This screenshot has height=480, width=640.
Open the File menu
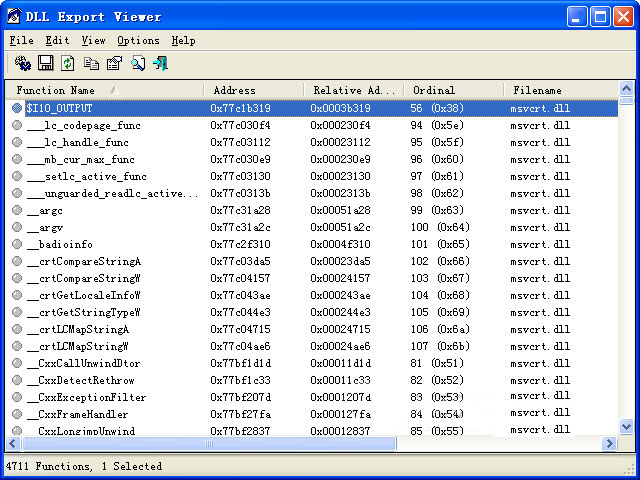pos(21,41)
